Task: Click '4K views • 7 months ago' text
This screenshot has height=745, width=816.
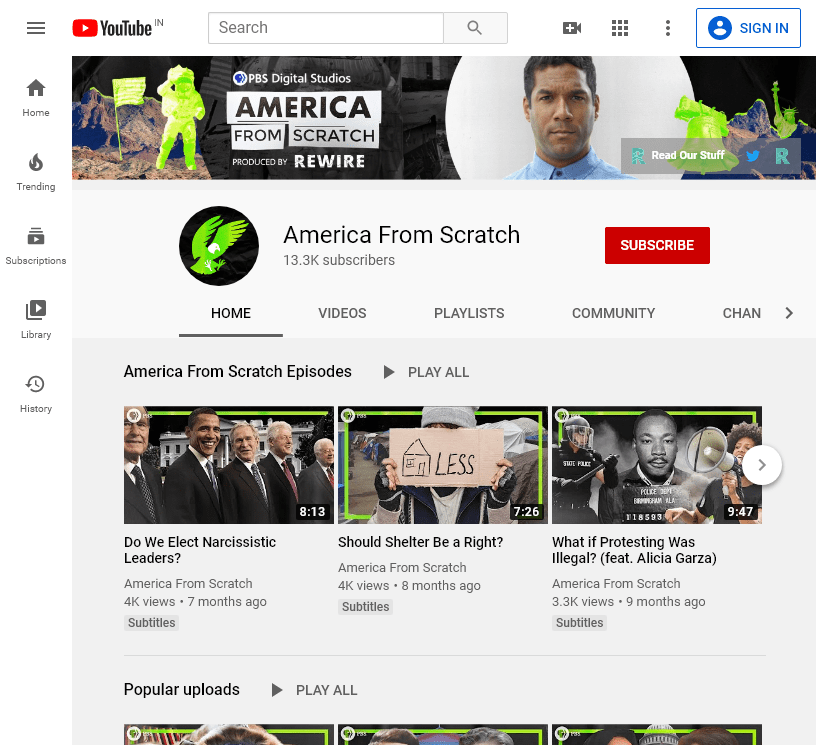Action: point(195,602)
